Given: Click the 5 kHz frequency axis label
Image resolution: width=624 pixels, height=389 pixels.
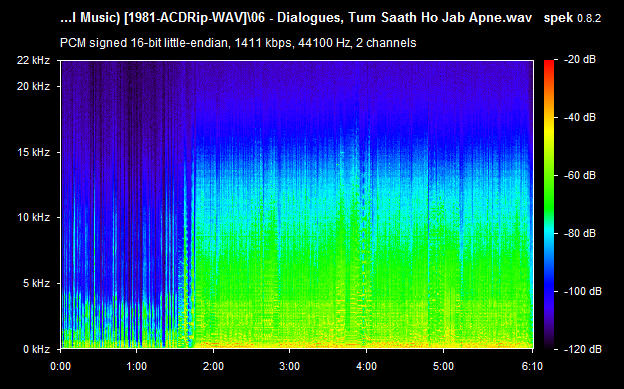Looking at the screenshot, I should (36, 283).
